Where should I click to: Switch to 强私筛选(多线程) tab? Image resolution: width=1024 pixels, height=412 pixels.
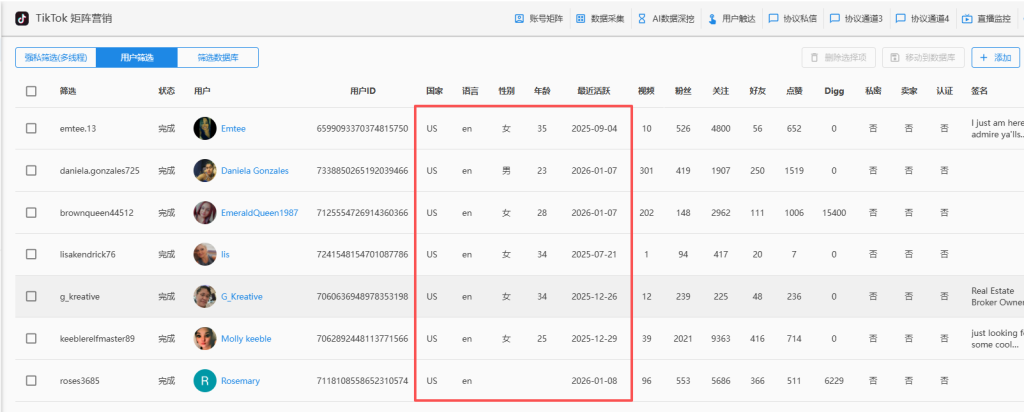56,57
